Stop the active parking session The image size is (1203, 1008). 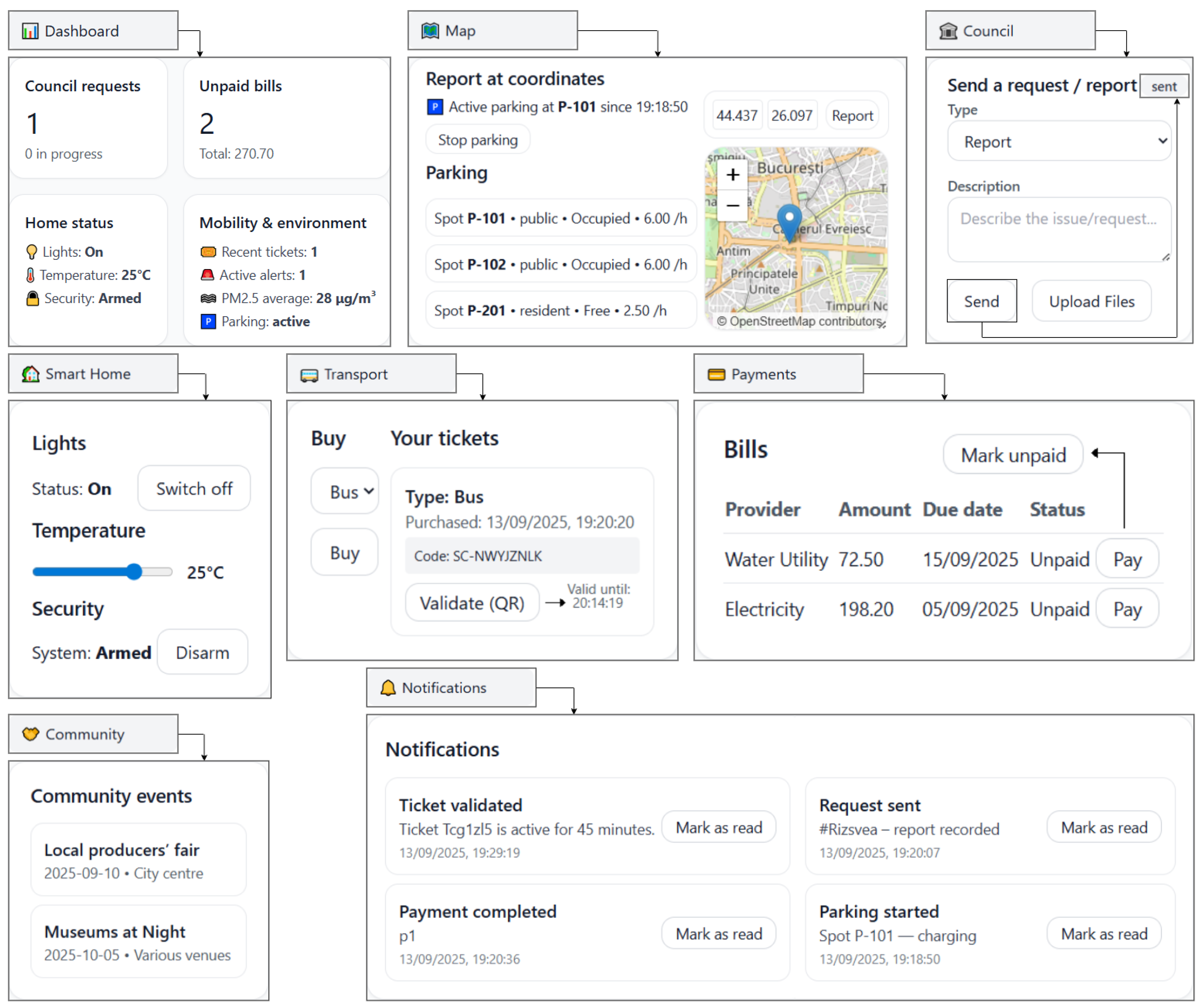click(x=477, y=140)
